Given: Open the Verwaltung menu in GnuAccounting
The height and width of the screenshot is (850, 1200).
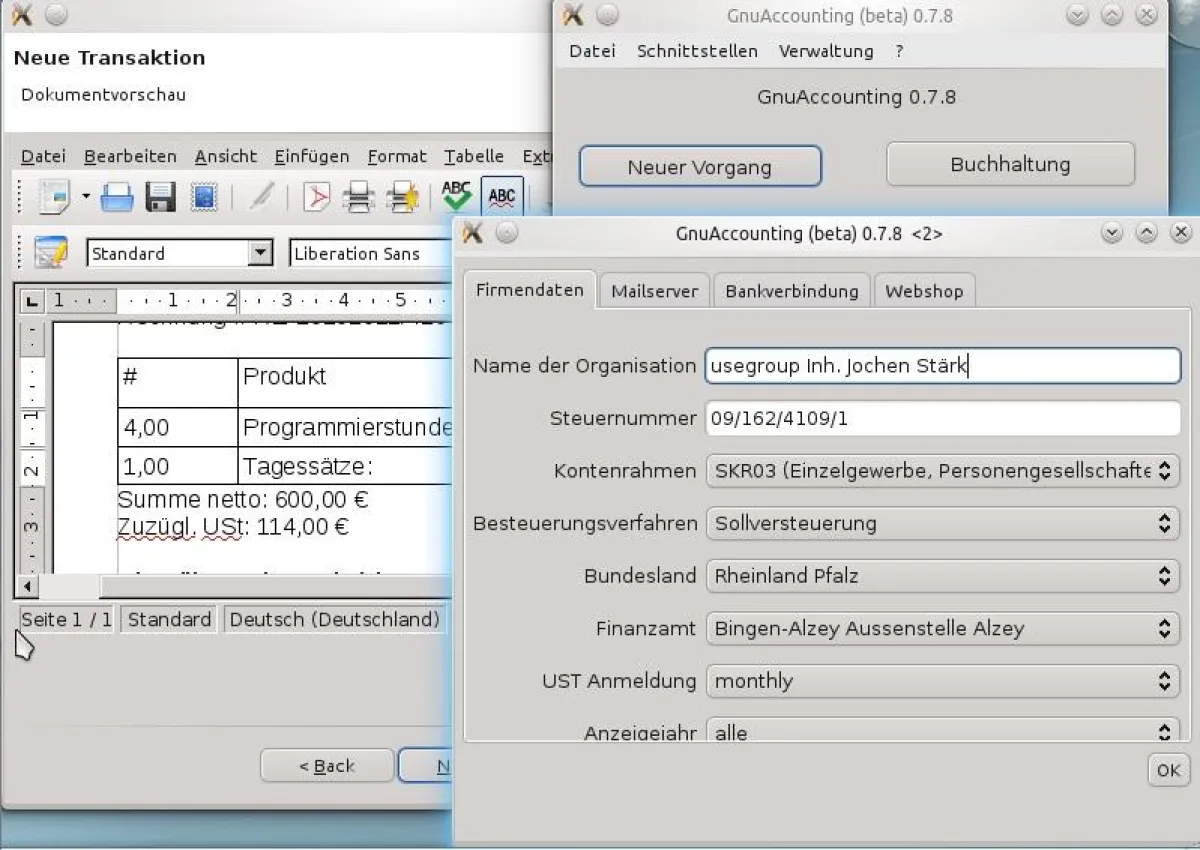Looking at the screenshot, I should click(826, 51).
